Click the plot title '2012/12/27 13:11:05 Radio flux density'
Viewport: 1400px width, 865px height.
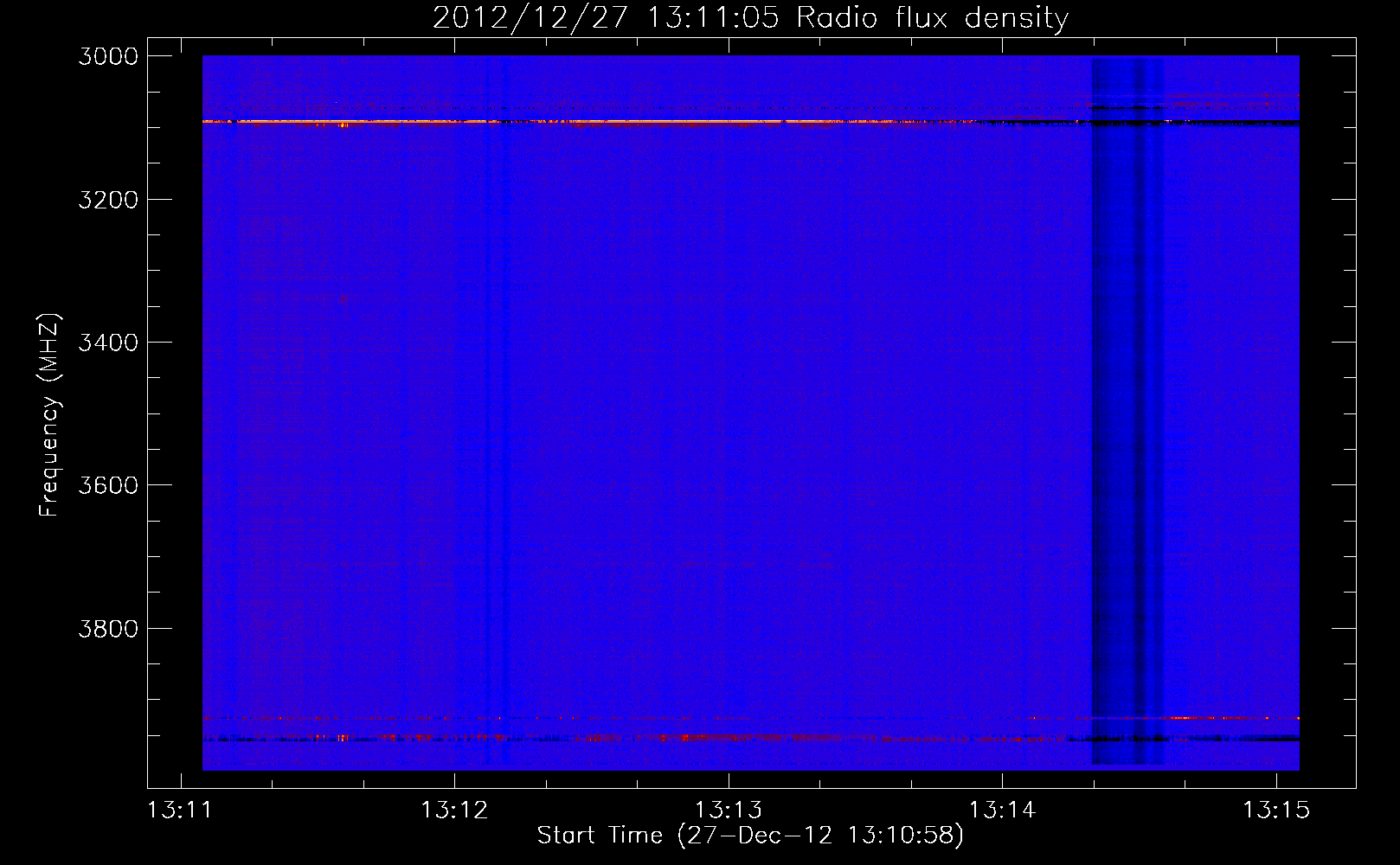point(750,17)
